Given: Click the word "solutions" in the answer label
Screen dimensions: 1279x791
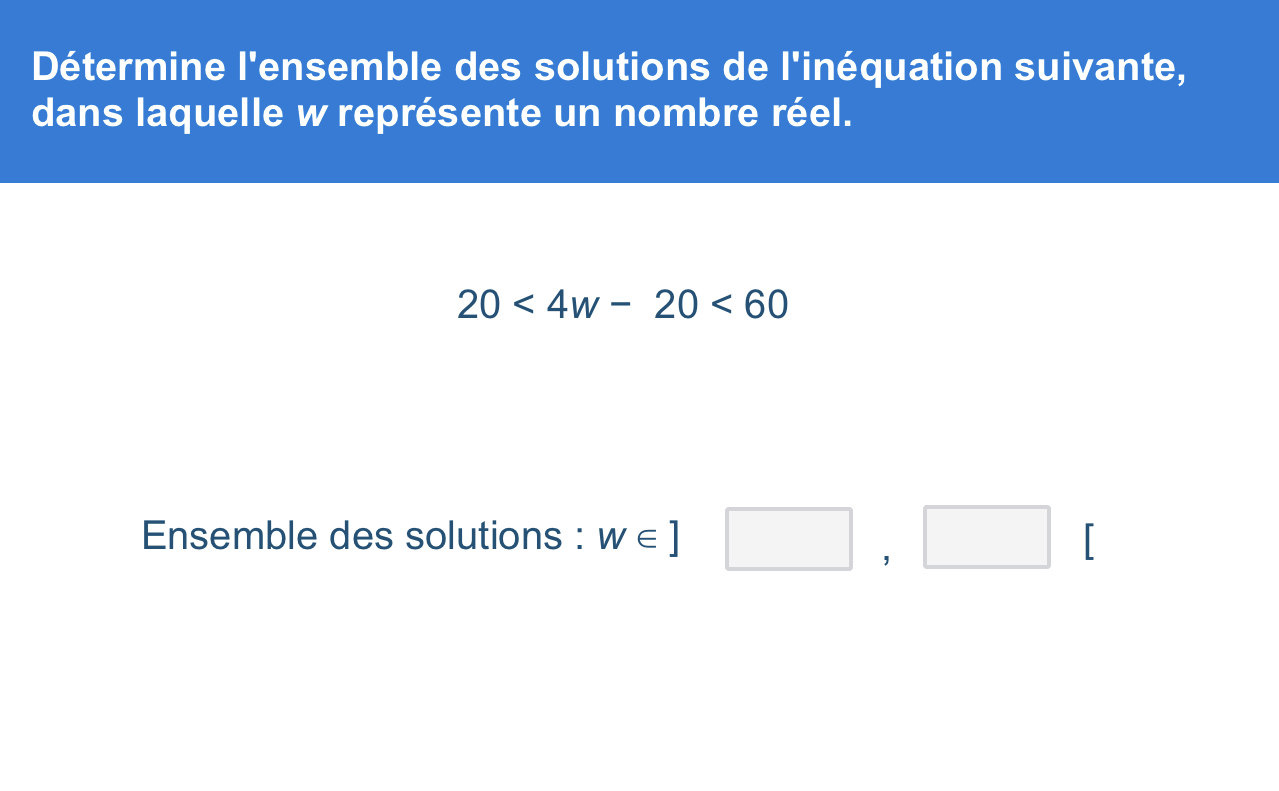Looking at the screenshot, I should [484, 536].
